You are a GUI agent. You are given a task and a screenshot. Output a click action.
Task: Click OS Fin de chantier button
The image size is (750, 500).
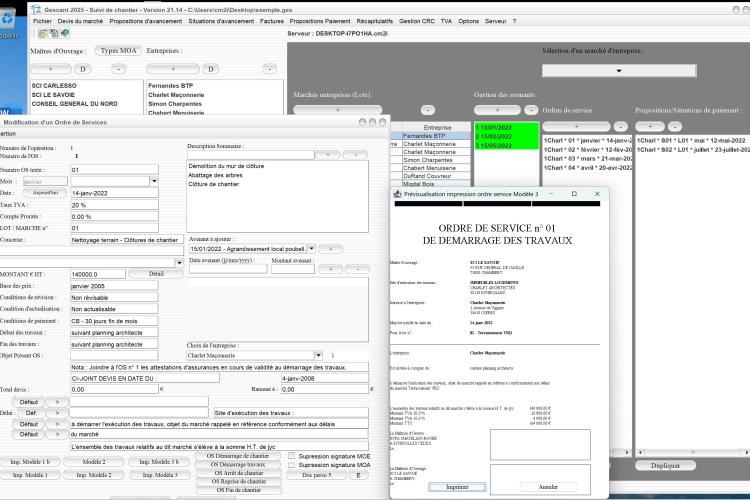(238, 490)
